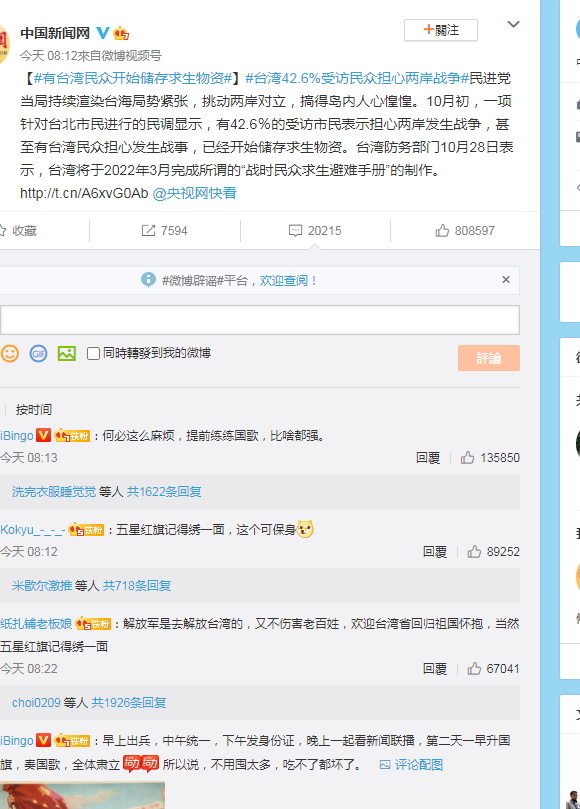Open hashtag #台湾42.6%受访民众担心两岸战争#
The width and height of the screenshot is (580, 809).
click(357, 78)
